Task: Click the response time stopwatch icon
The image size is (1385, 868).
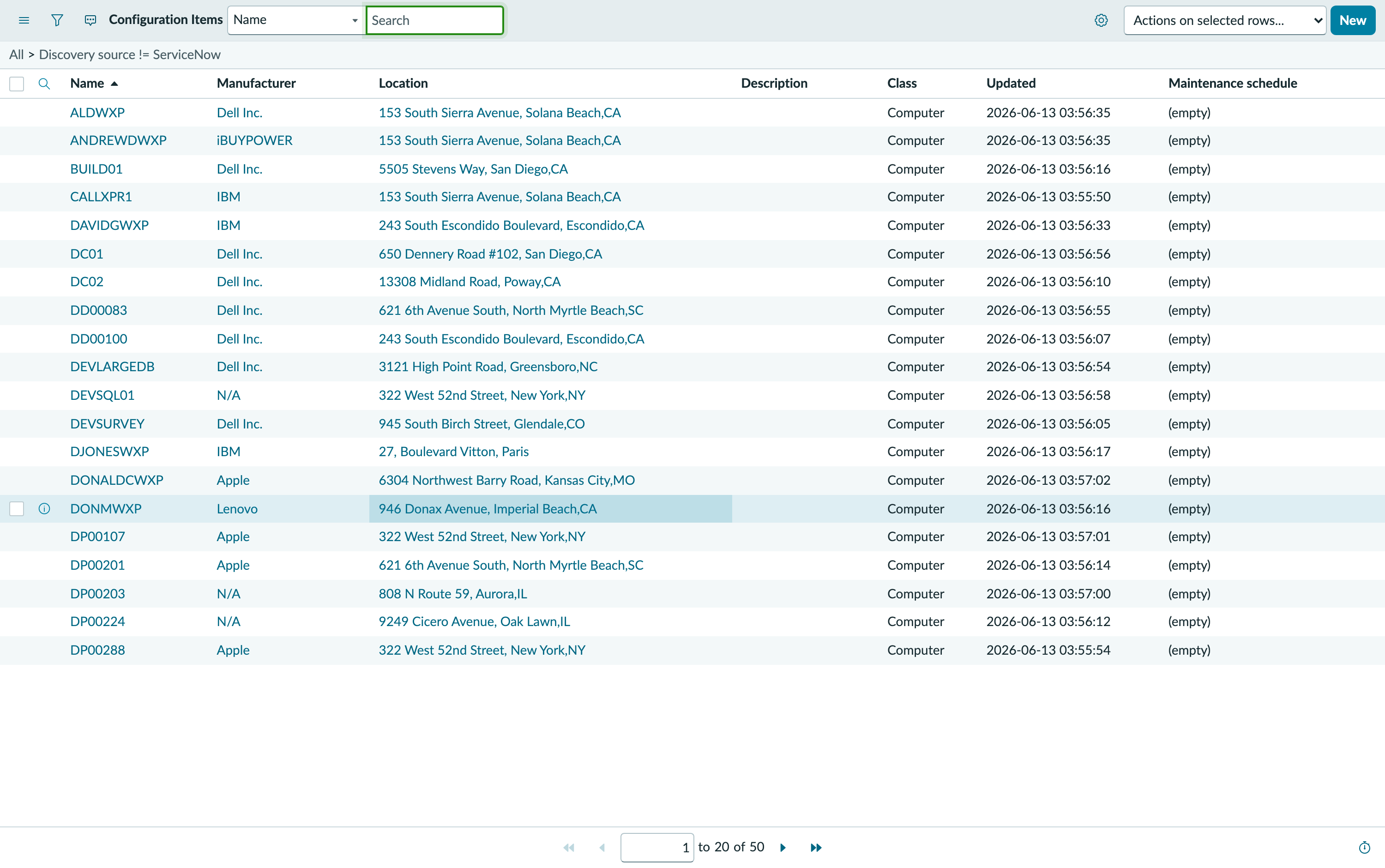Action: [1364, 847]
